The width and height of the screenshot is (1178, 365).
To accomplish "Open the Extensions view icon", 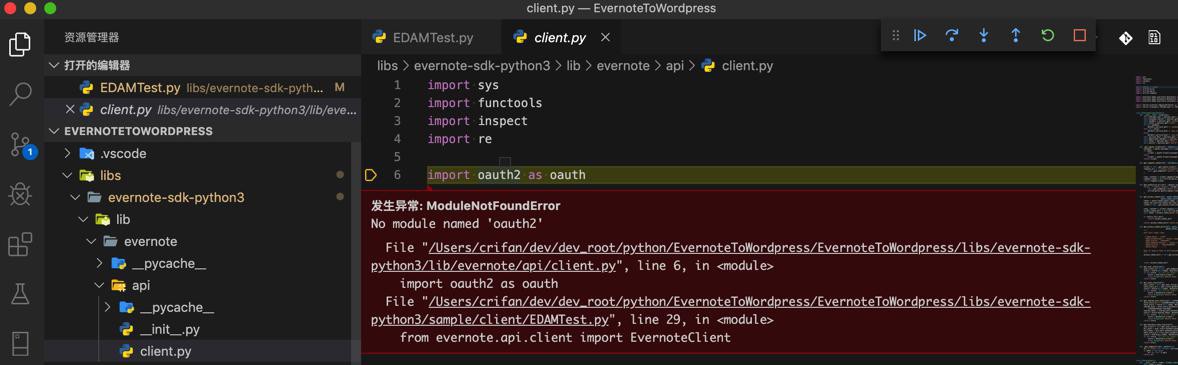I will (20, 244).
